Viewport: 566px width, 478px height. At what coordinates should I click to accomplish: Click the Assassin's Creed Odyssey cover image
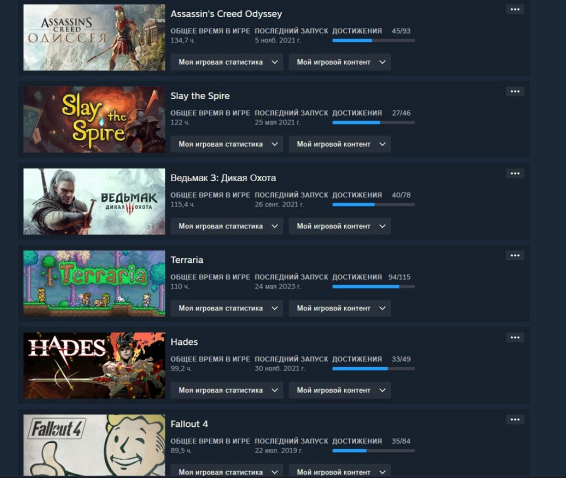pos(94,38)
